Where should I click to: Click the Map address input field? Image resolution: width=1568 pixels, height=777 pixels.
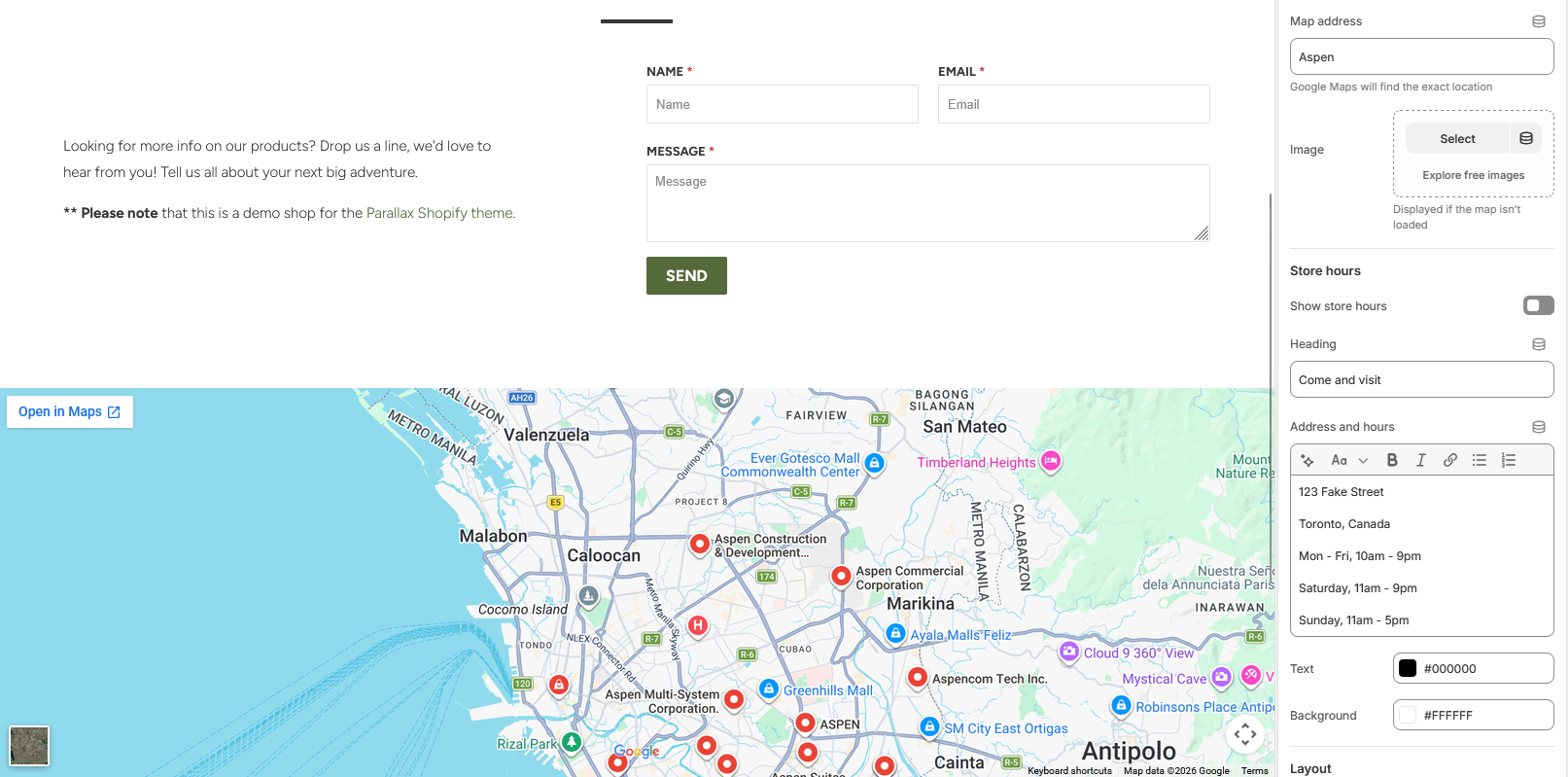pos(1422,56)
